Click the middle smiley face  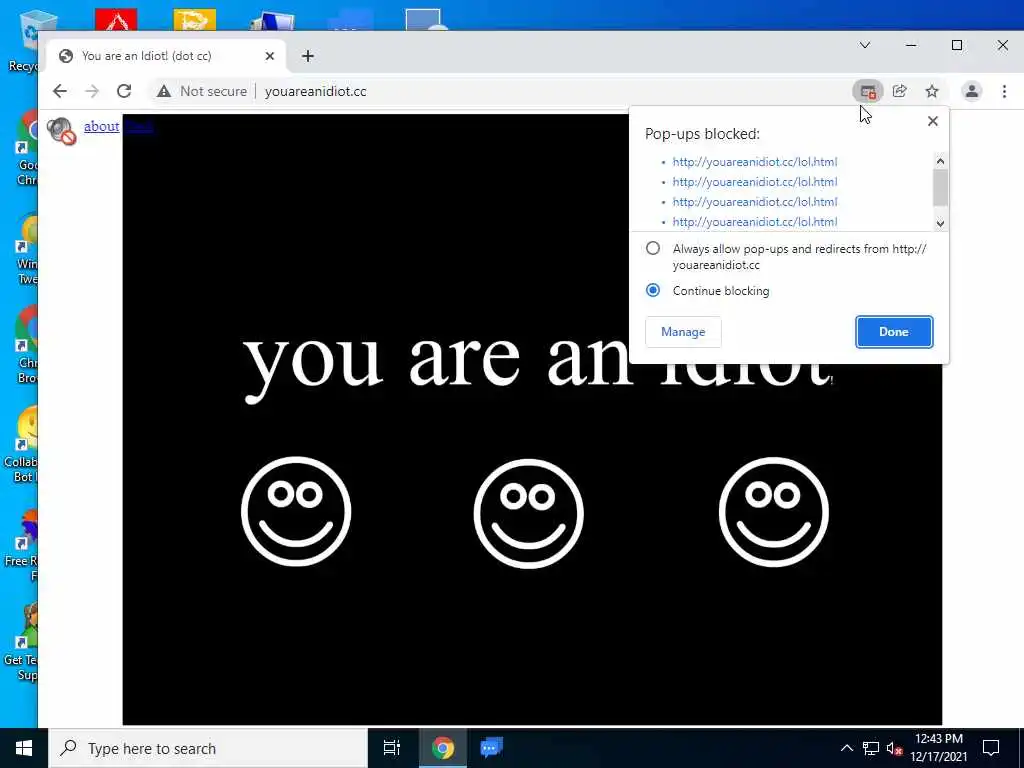528,513
